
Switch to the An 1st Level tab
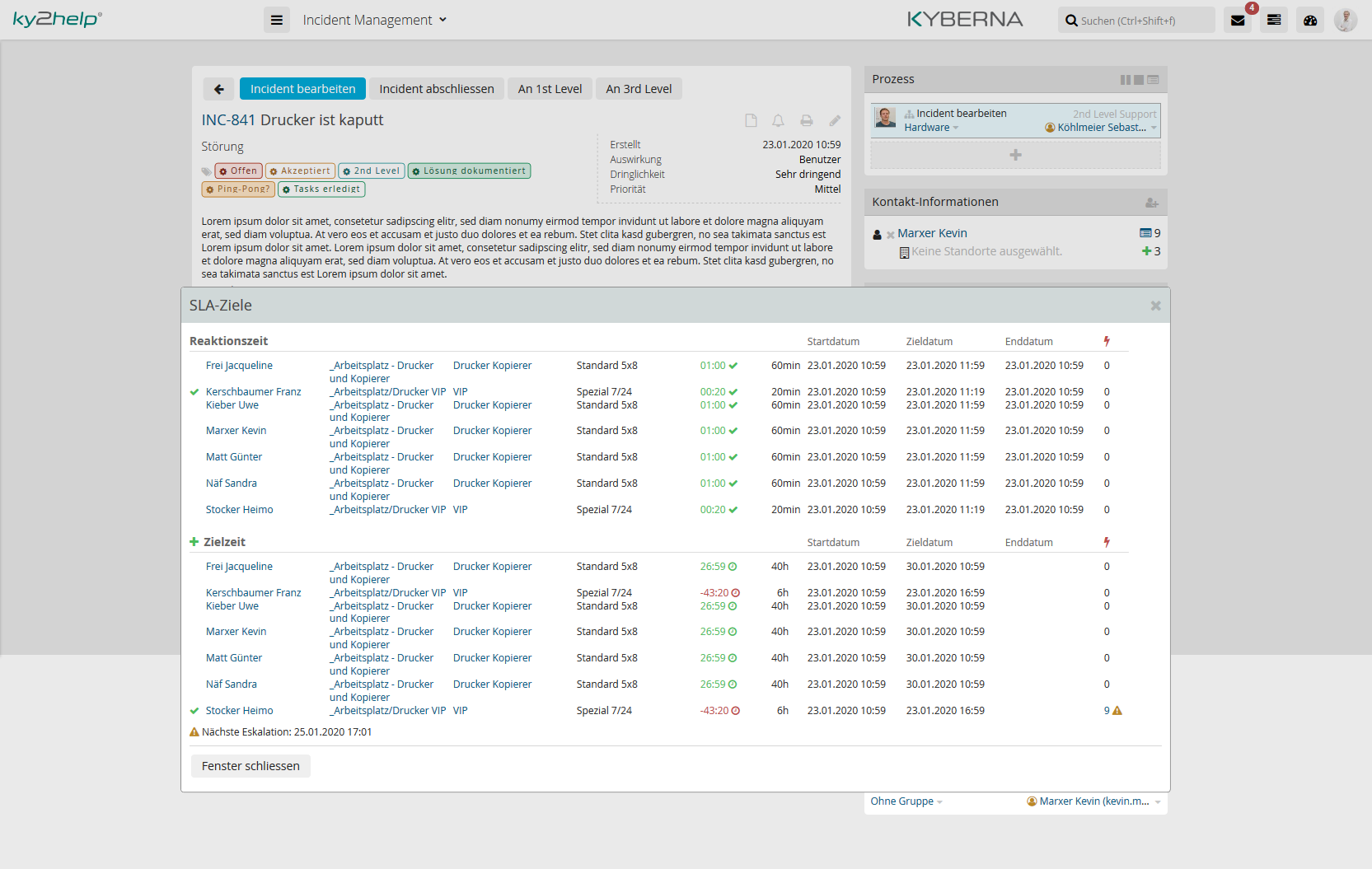pos(550,88)
